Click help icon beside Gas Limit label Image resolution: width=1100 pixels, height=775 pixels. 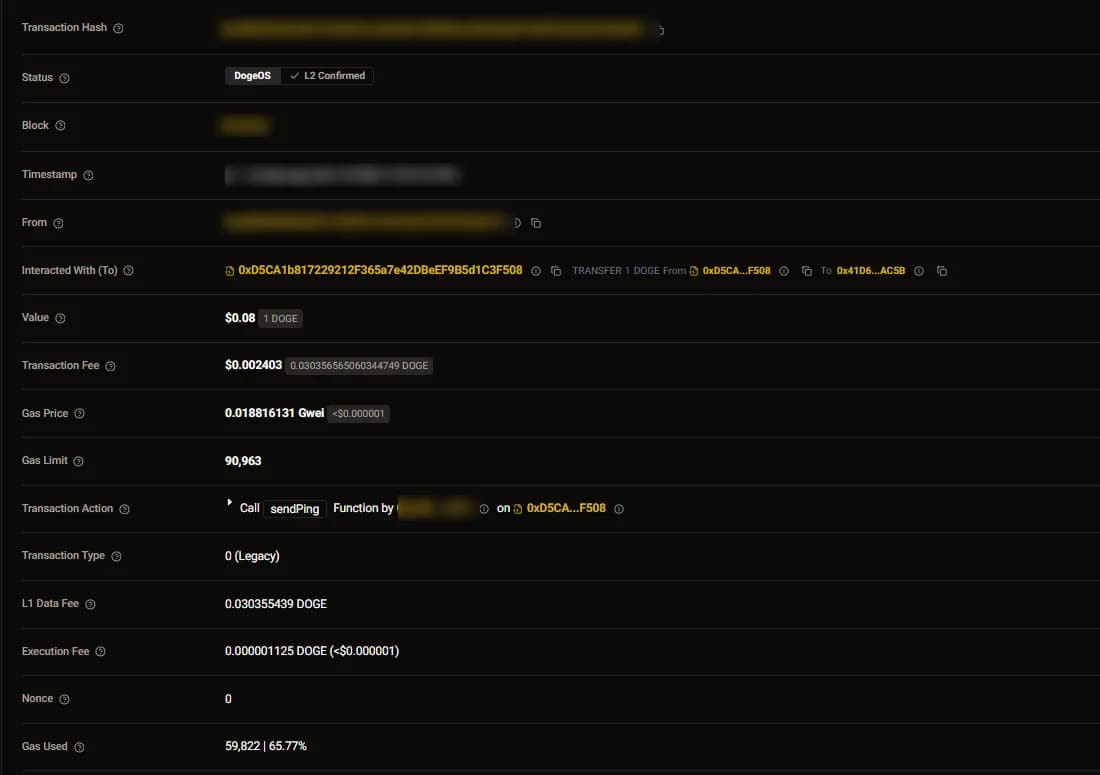tap(79, 461)
